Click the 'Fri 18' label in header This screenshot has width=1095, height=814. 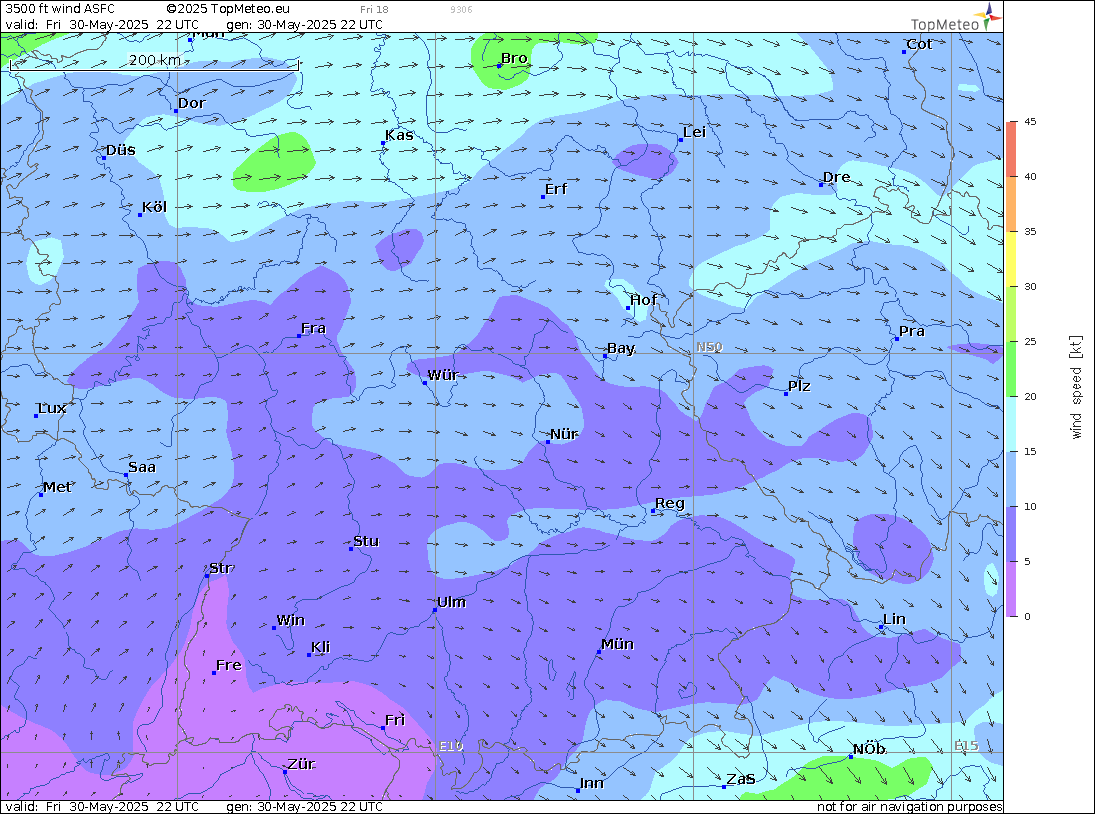(374, 10)
